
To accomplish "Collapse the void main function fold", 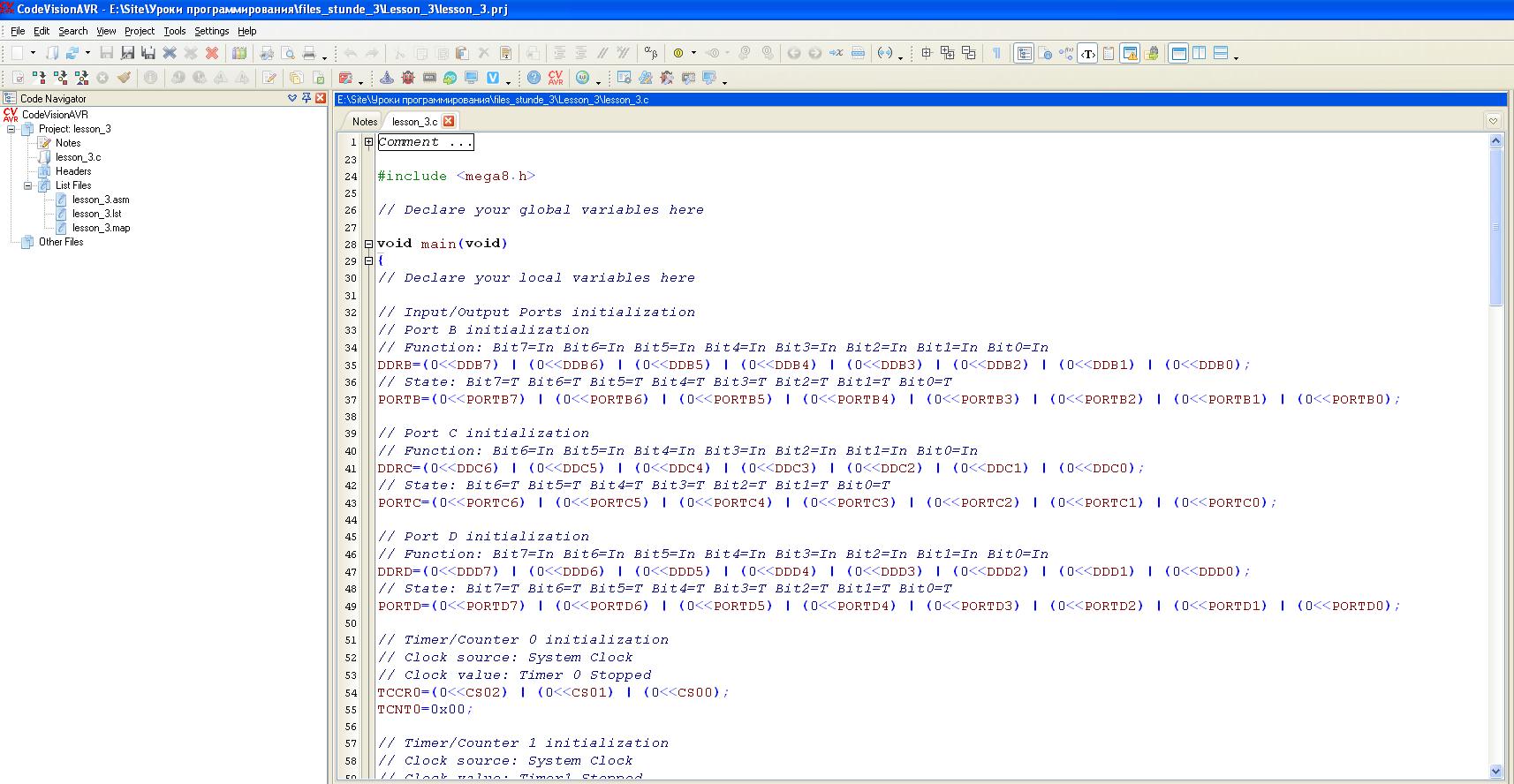I will 369,245.
